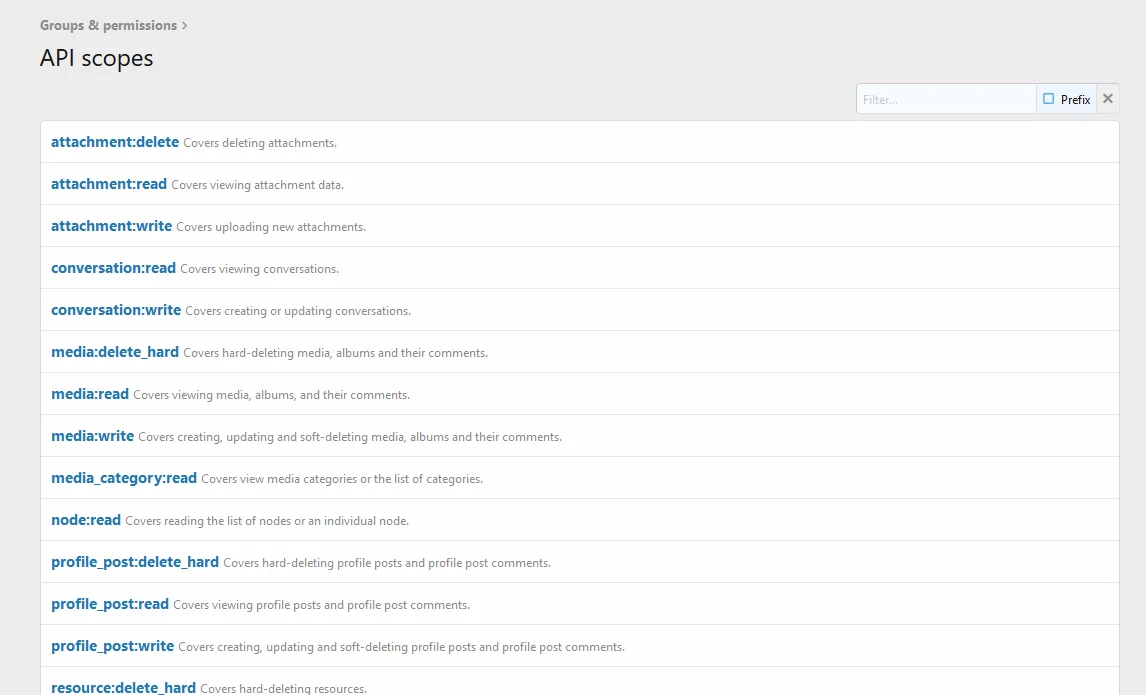Viewport: 1146px width, 695px height.
Task: Click the profile_post:write description text
Action: pyautogui.click(x=401, y=647)
